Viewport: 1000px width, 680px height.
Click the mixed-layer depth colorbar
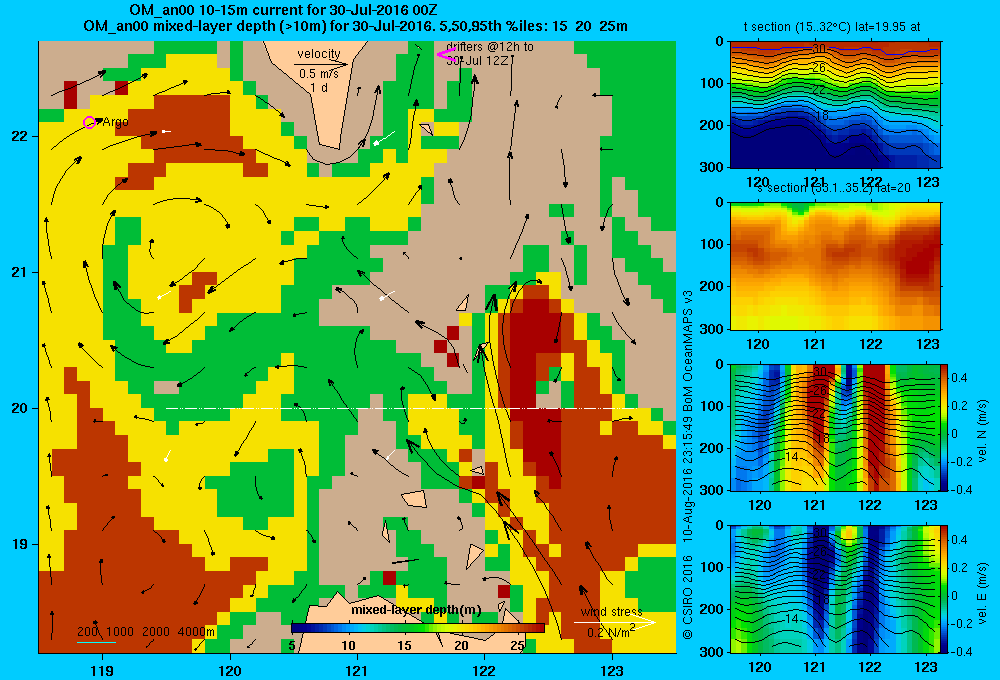coord(418,628)
